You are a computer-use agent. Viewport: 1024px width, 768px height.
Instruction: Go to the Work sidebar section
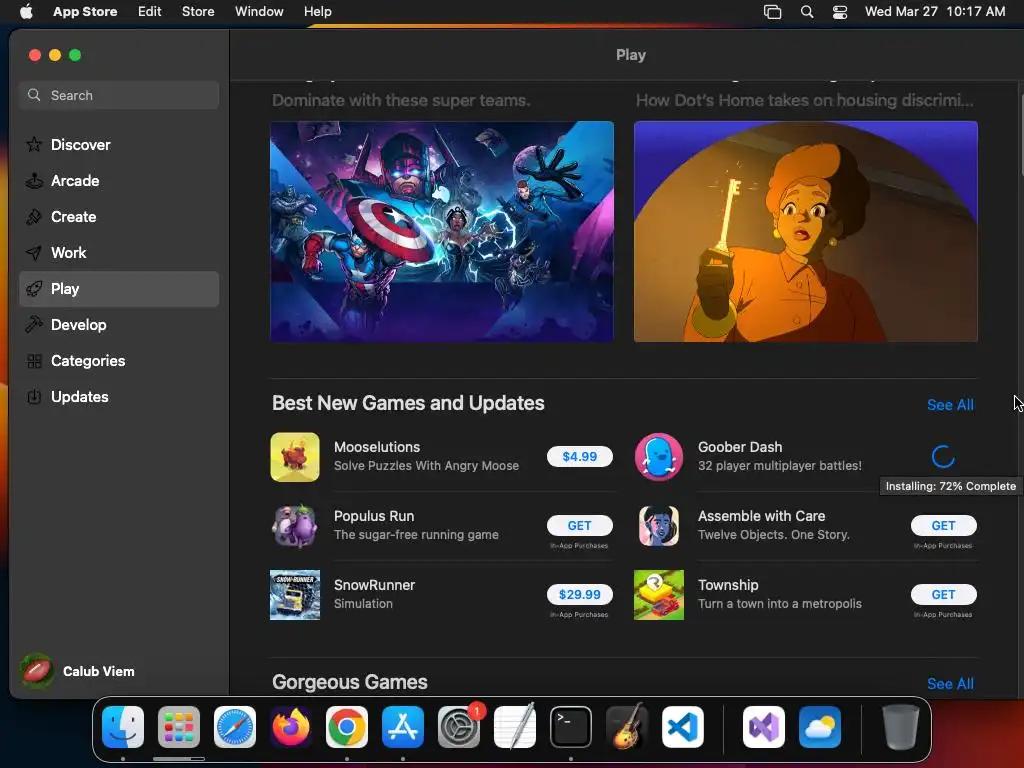click(119, 253)
